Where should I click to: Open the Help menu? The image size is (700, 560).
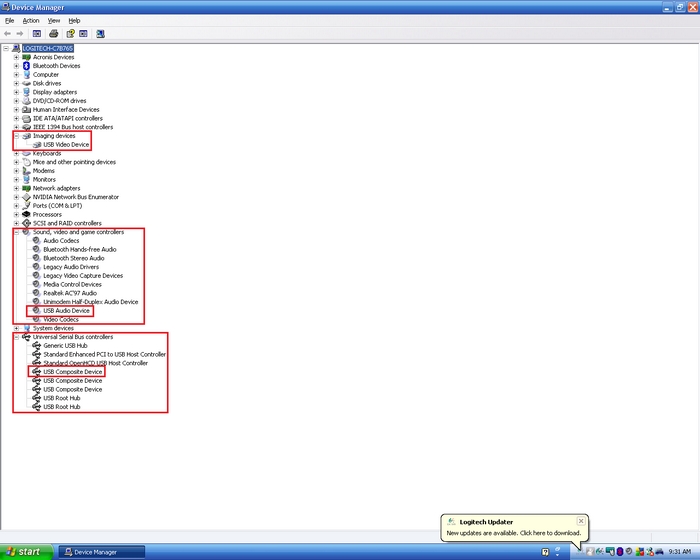coord(74,21)
